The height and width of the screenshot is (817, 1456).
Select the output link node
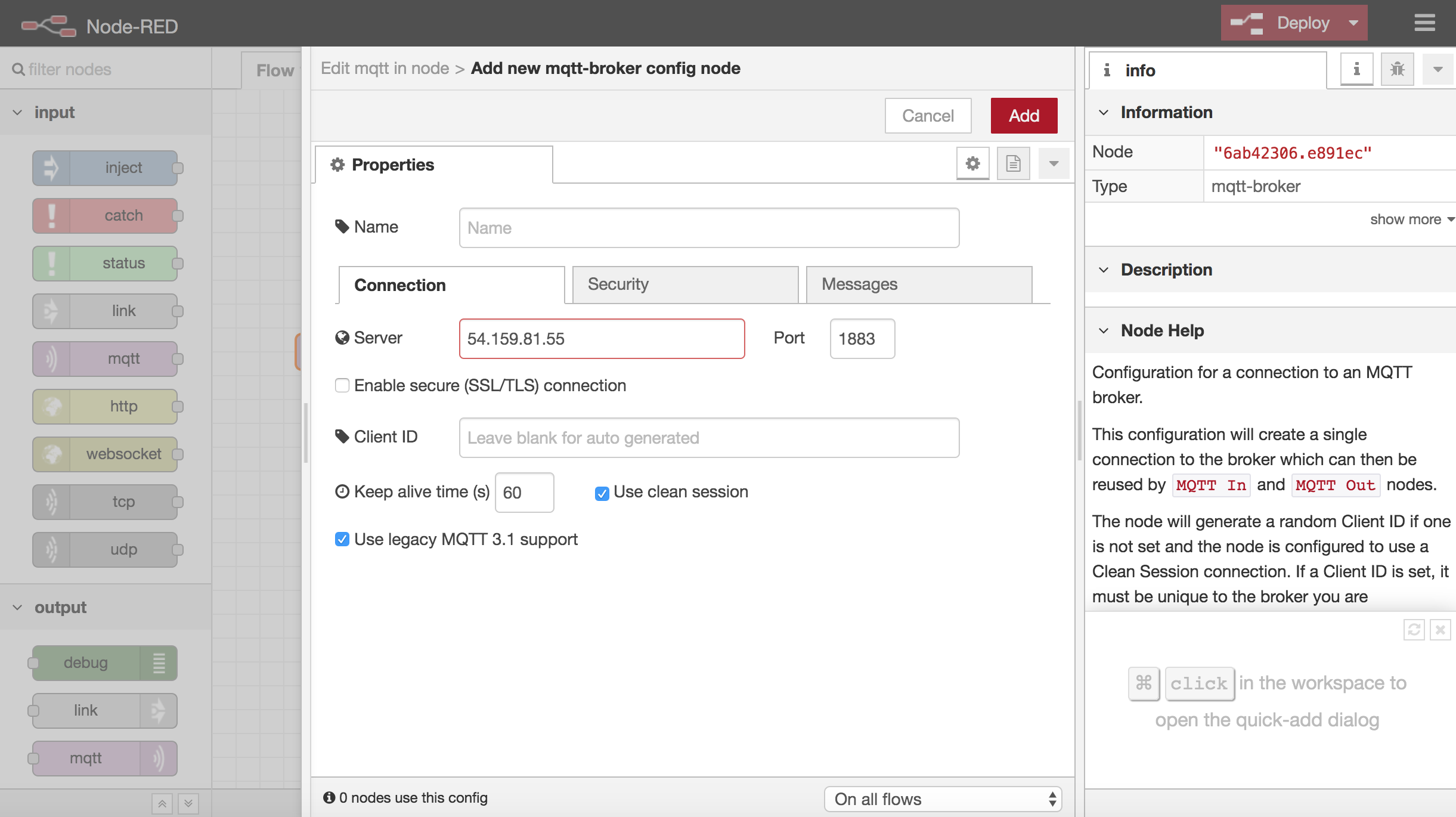tap(104, 710)
